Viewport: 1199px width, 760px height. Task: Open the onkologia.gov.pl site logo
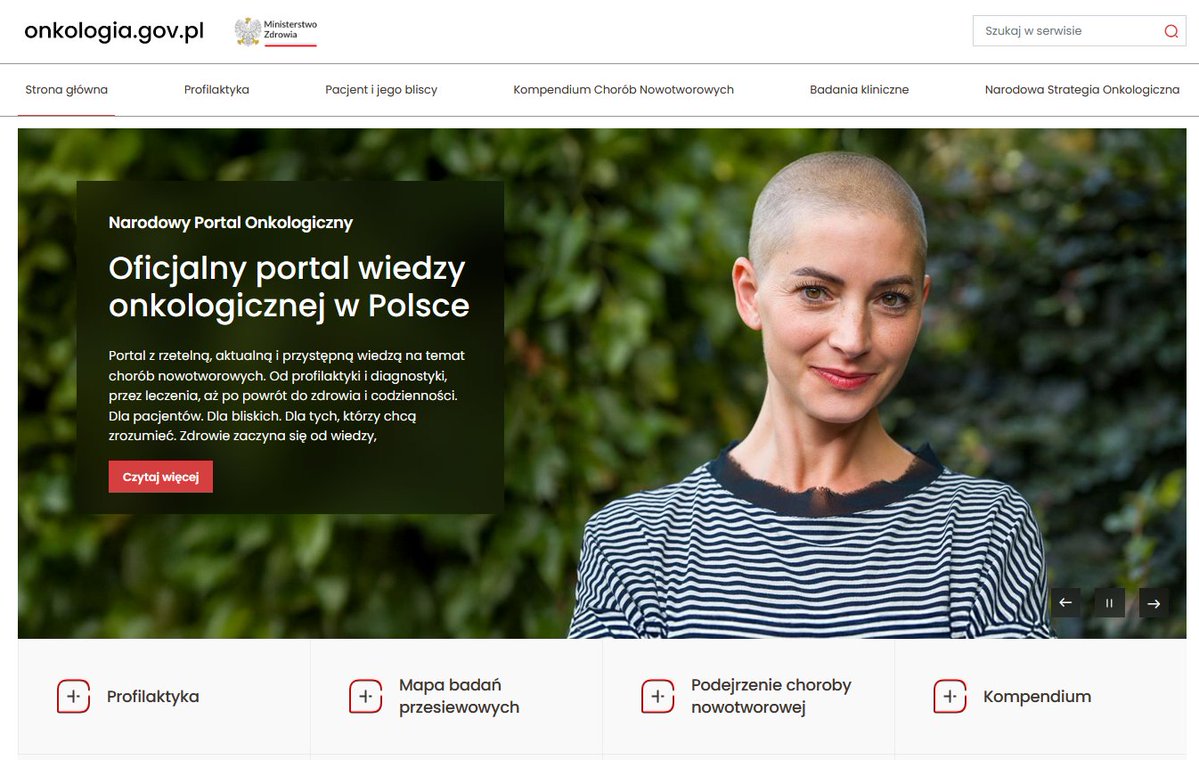114,31
